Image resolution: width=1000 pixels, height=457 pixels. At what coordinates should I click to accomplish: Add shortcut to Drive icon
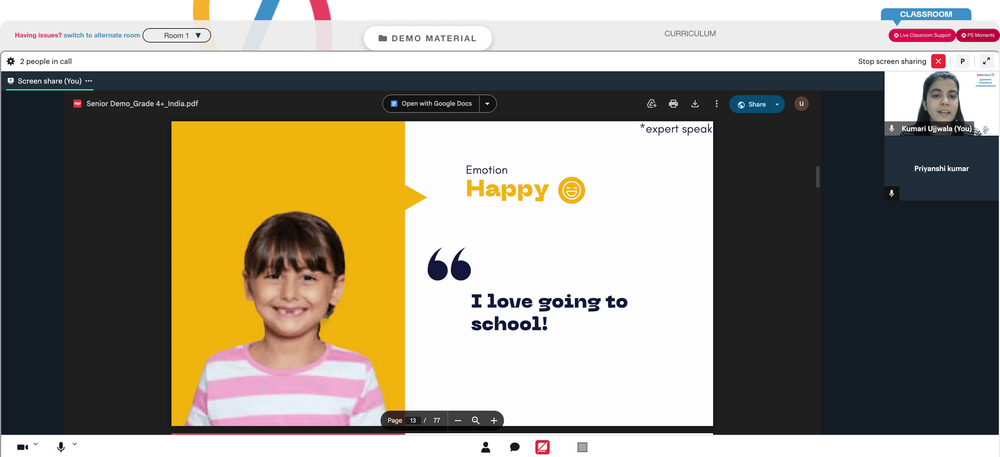click(x=651, y=104)
